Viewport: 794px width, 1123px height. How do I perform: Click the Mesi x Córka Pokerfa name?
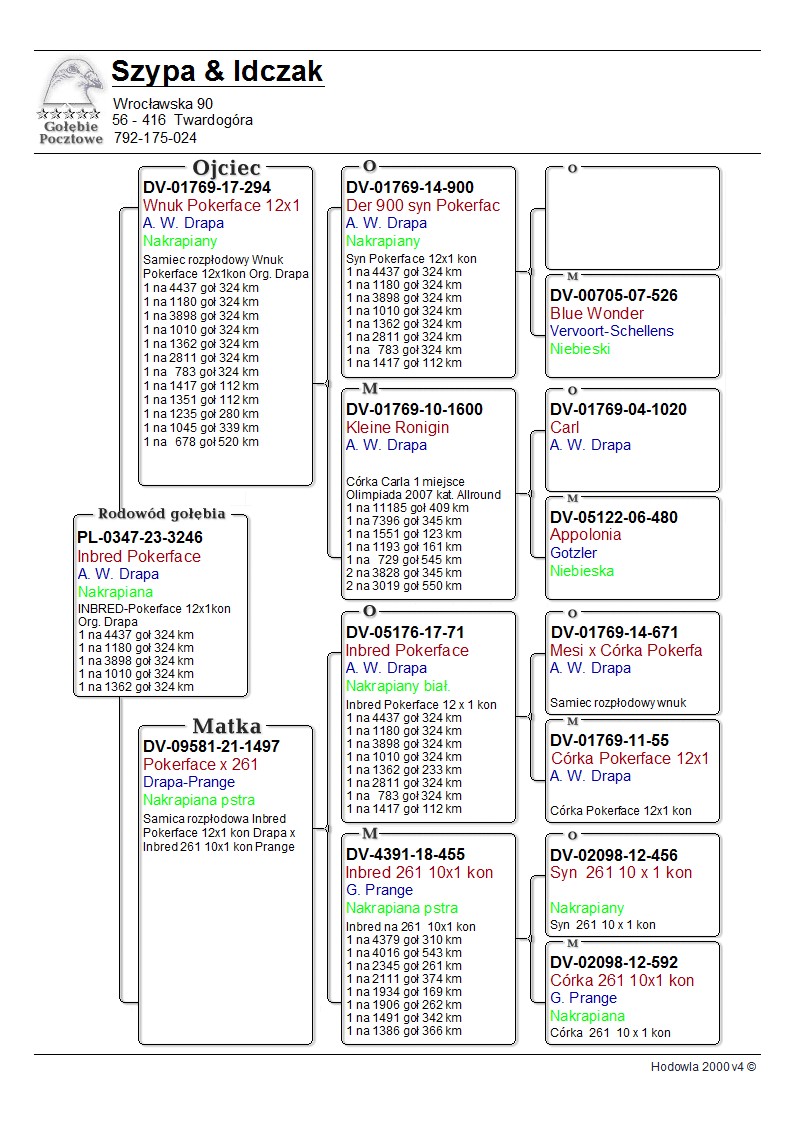[x=626, y=650]
